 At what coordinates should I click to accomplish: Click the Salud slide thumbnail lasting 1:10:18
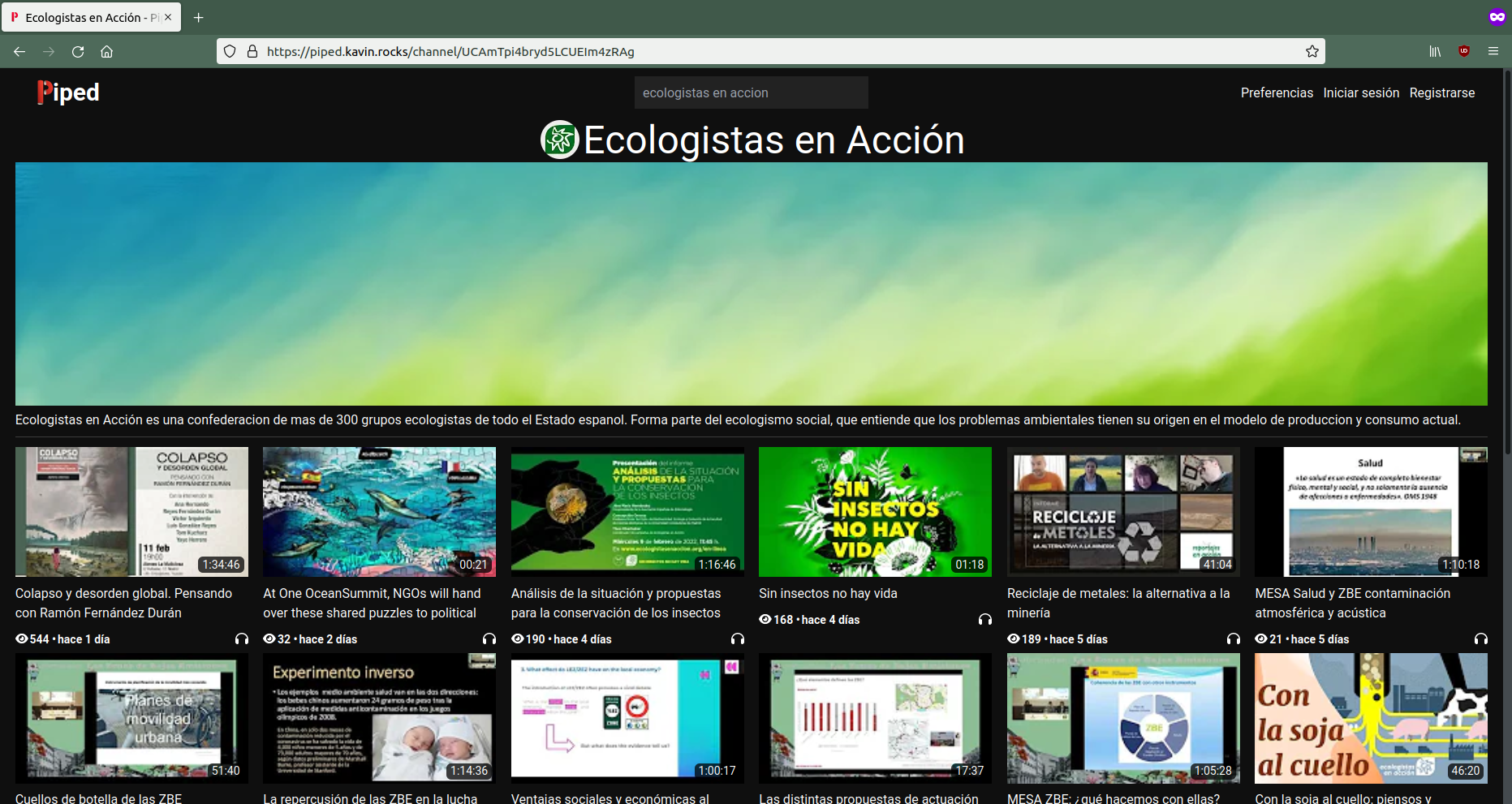(x=1371, y=512)
